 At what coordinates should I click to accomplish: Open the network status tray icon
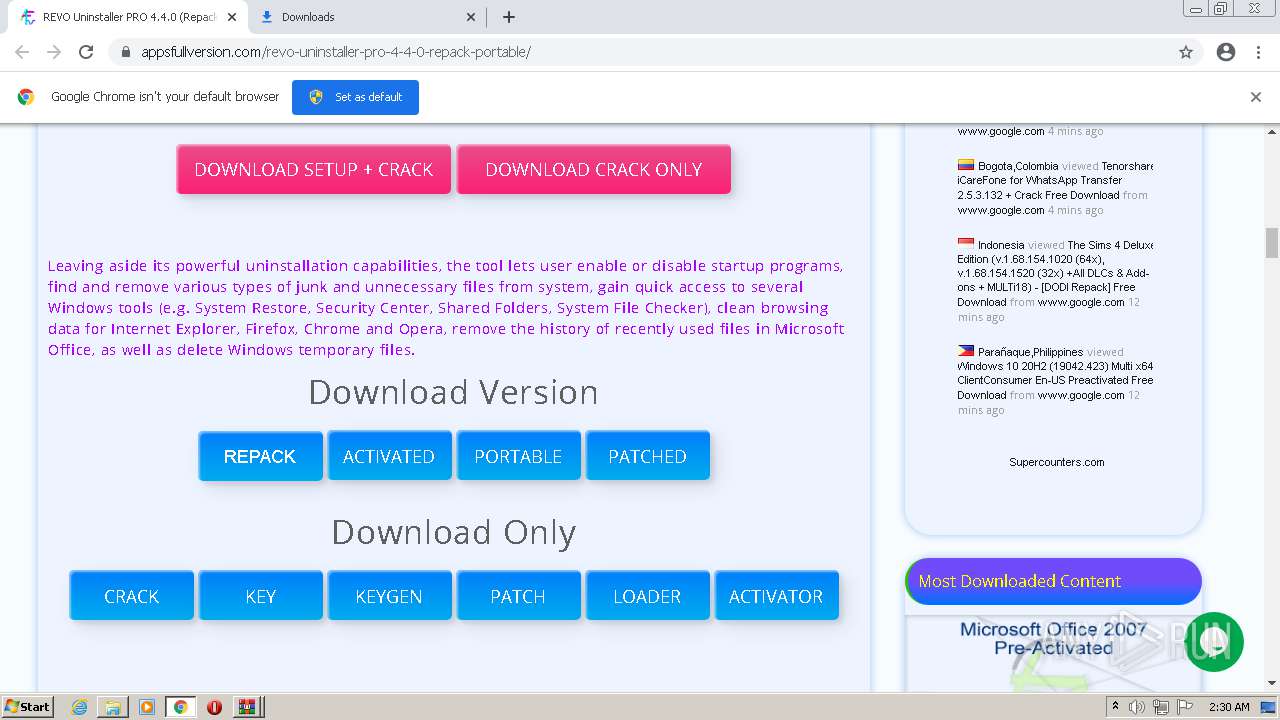[x=1161, y=707]
